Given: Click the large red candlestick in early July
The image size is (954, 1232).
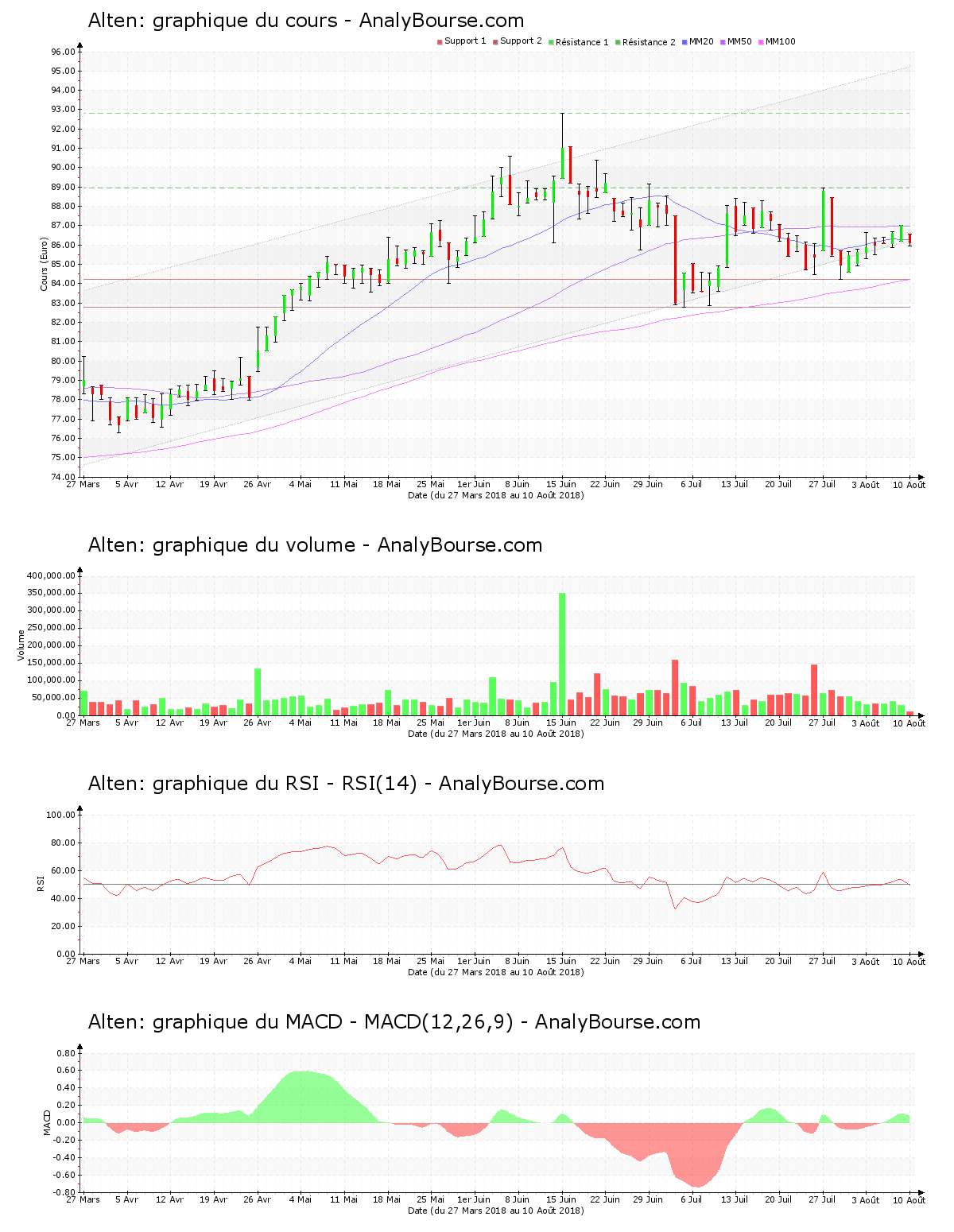Looking at the screenshot, I should coord(675,260).
